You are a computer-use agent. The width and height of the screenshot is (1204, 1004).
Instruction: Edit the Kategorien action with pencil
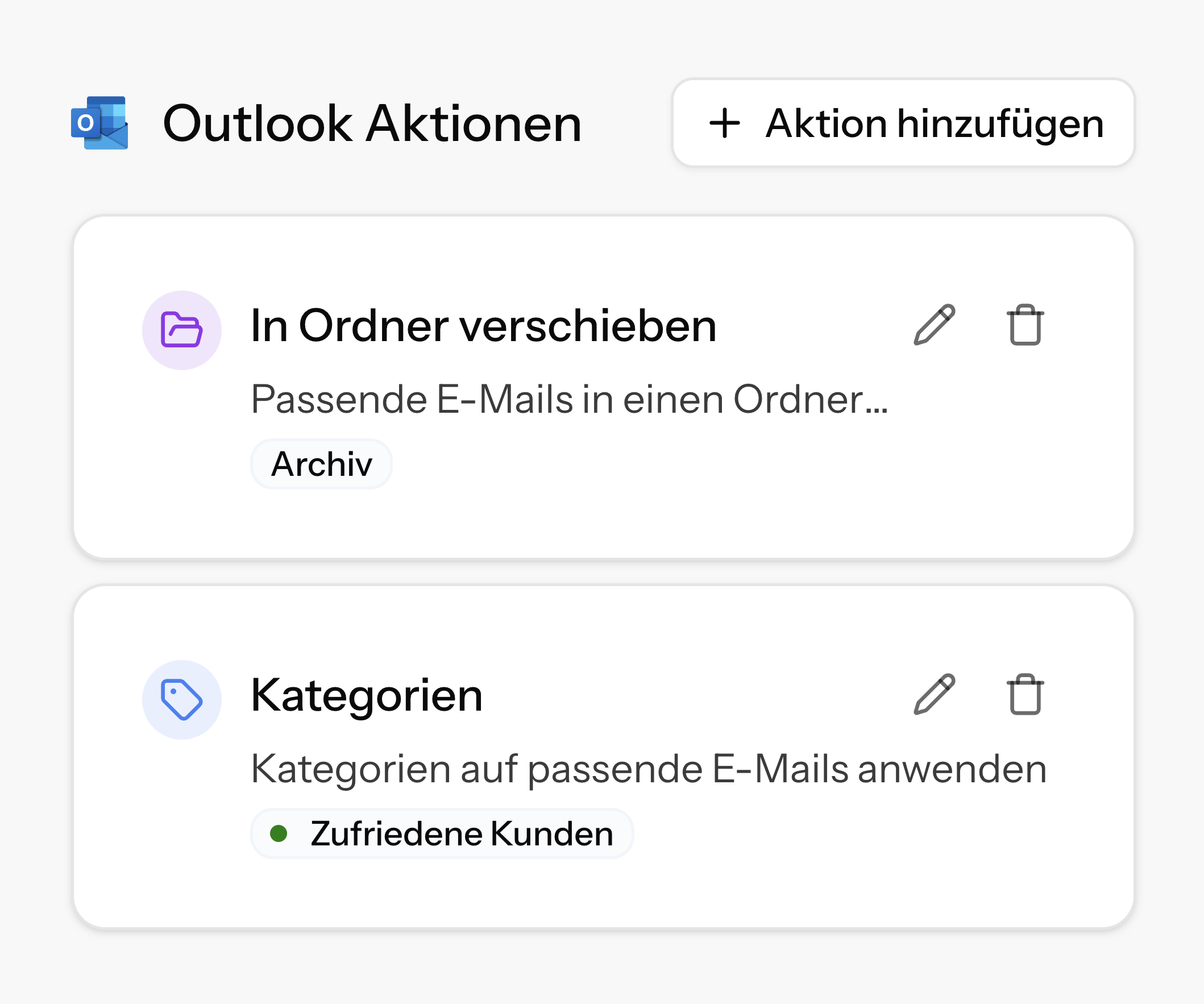point(934,694)
